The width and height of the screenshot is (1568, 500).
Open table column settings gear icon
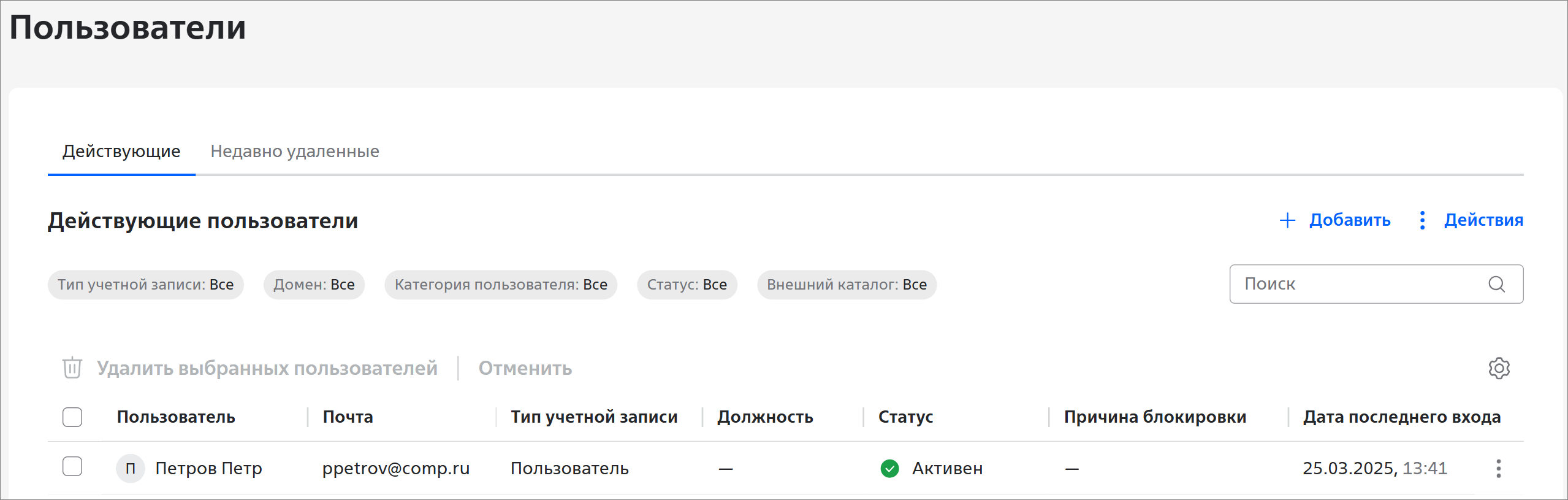[x=1499, y=368]
